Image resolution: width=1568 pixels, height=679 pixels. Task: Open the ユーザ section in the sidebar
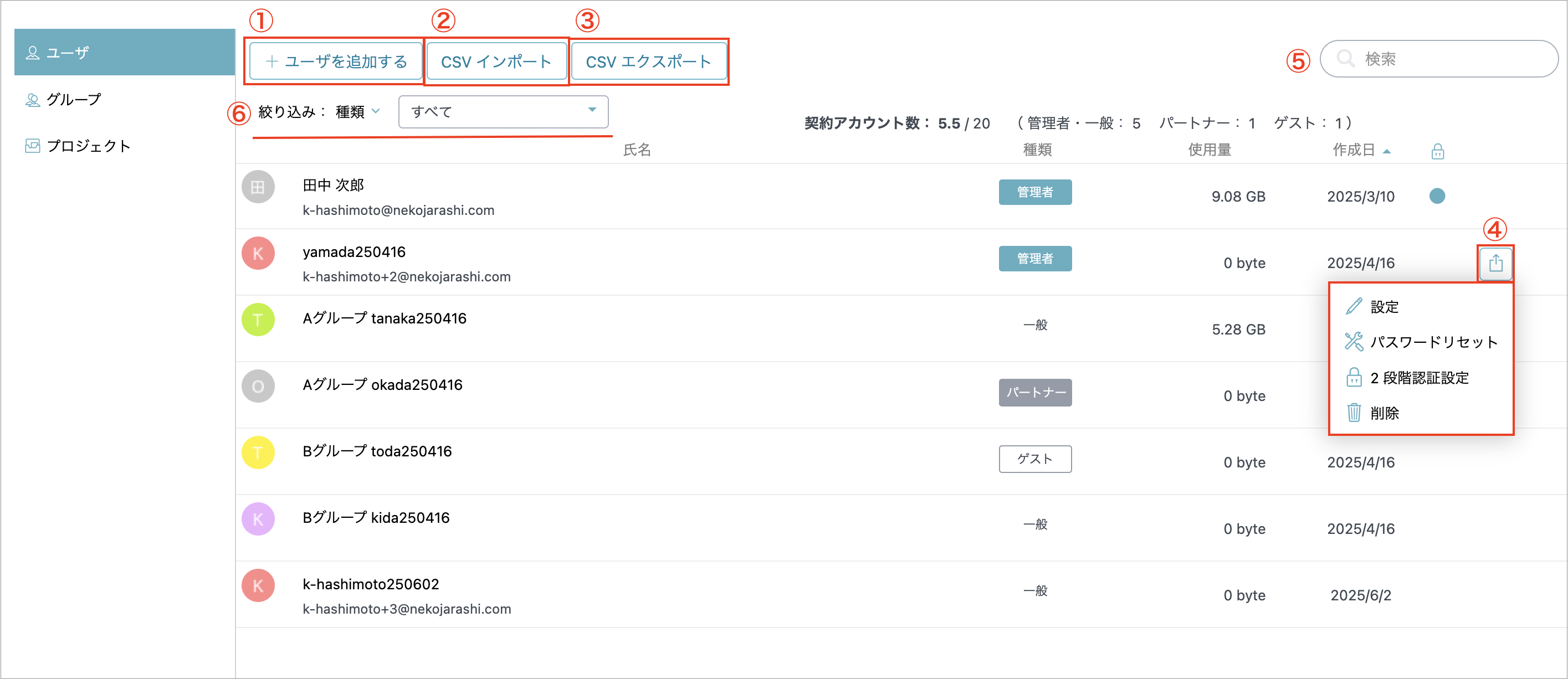124,52
